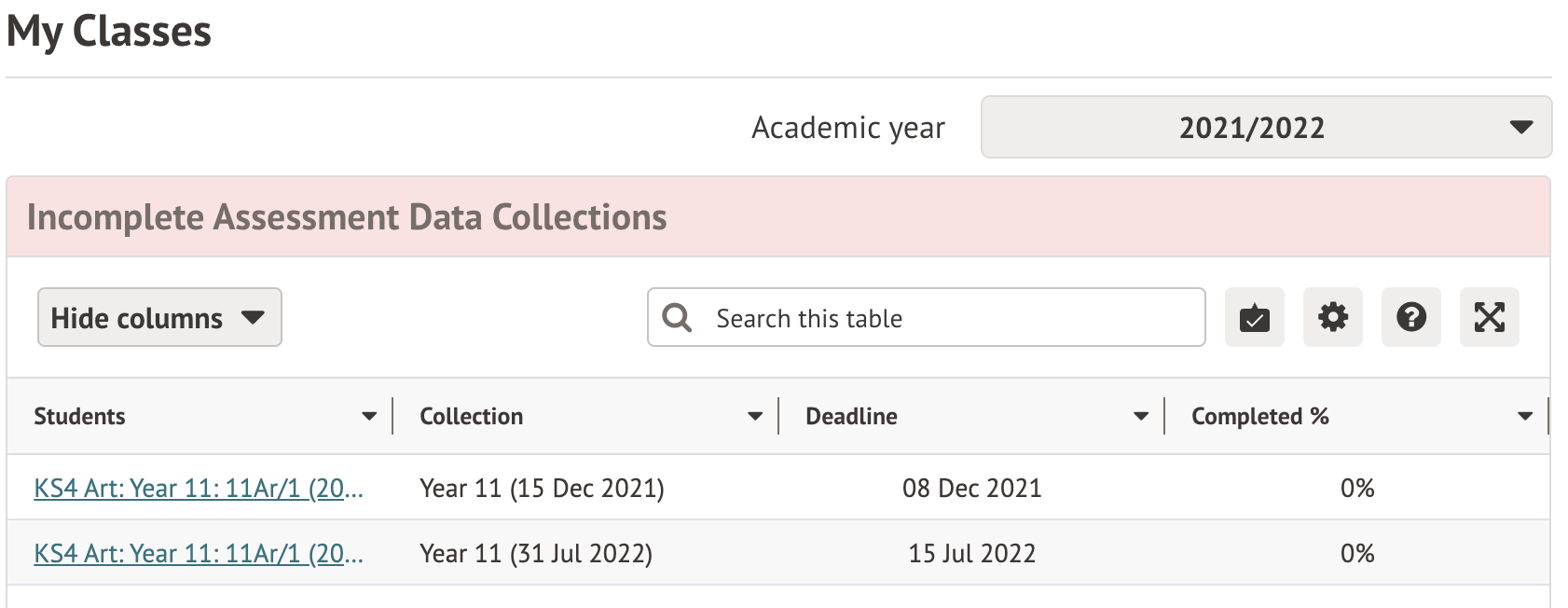
Task: Open the first KS4 Art: Year 11 class link
Action: 199,488
